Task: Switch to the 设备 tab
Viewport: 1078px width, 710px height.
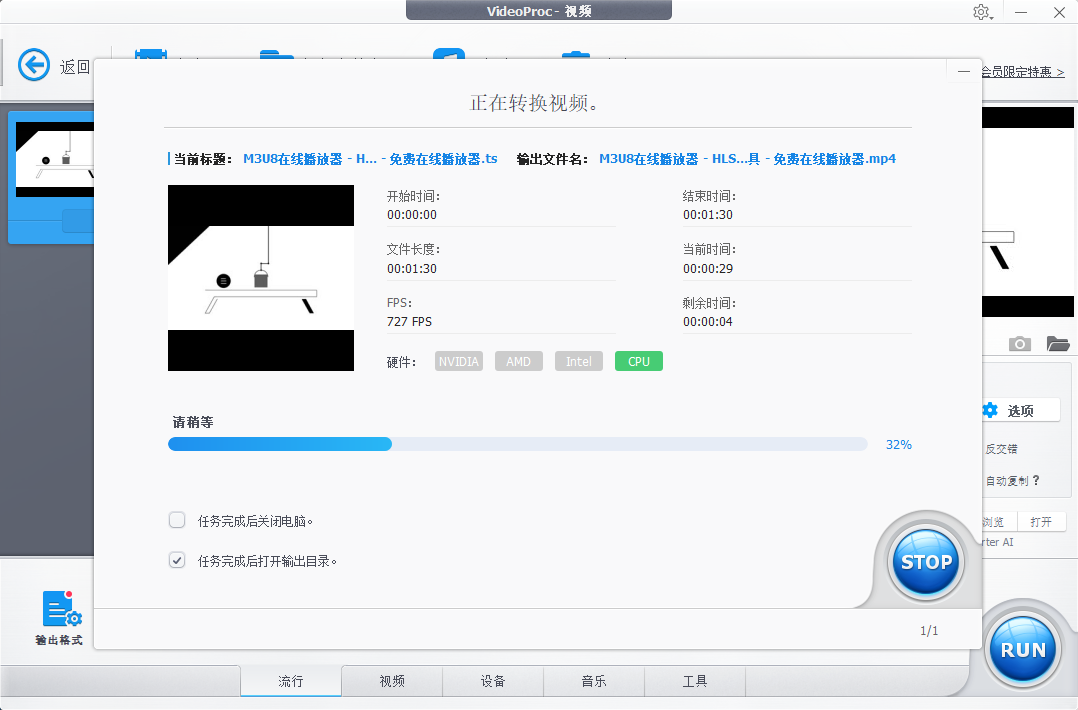Action: (493, 681)
